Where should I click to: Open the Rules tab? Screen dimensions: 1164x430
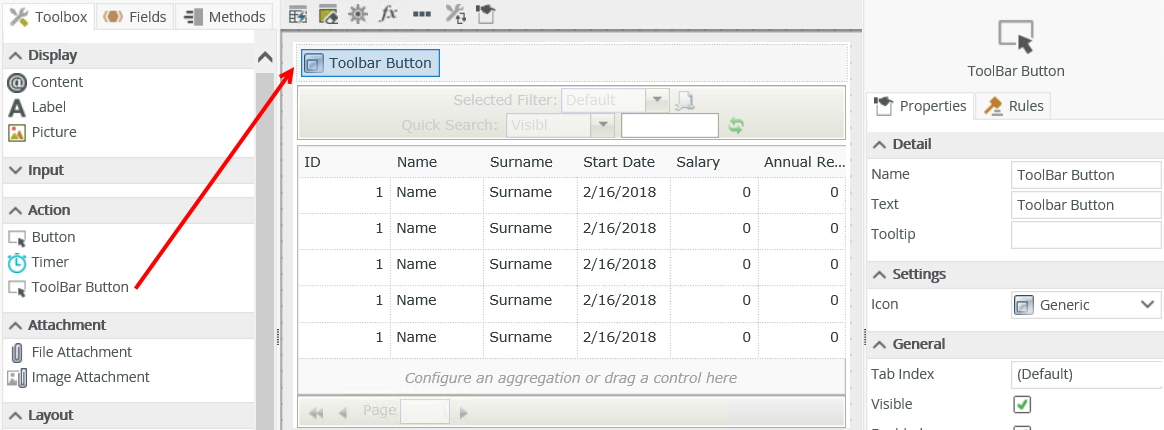(x=1014, y=106)
